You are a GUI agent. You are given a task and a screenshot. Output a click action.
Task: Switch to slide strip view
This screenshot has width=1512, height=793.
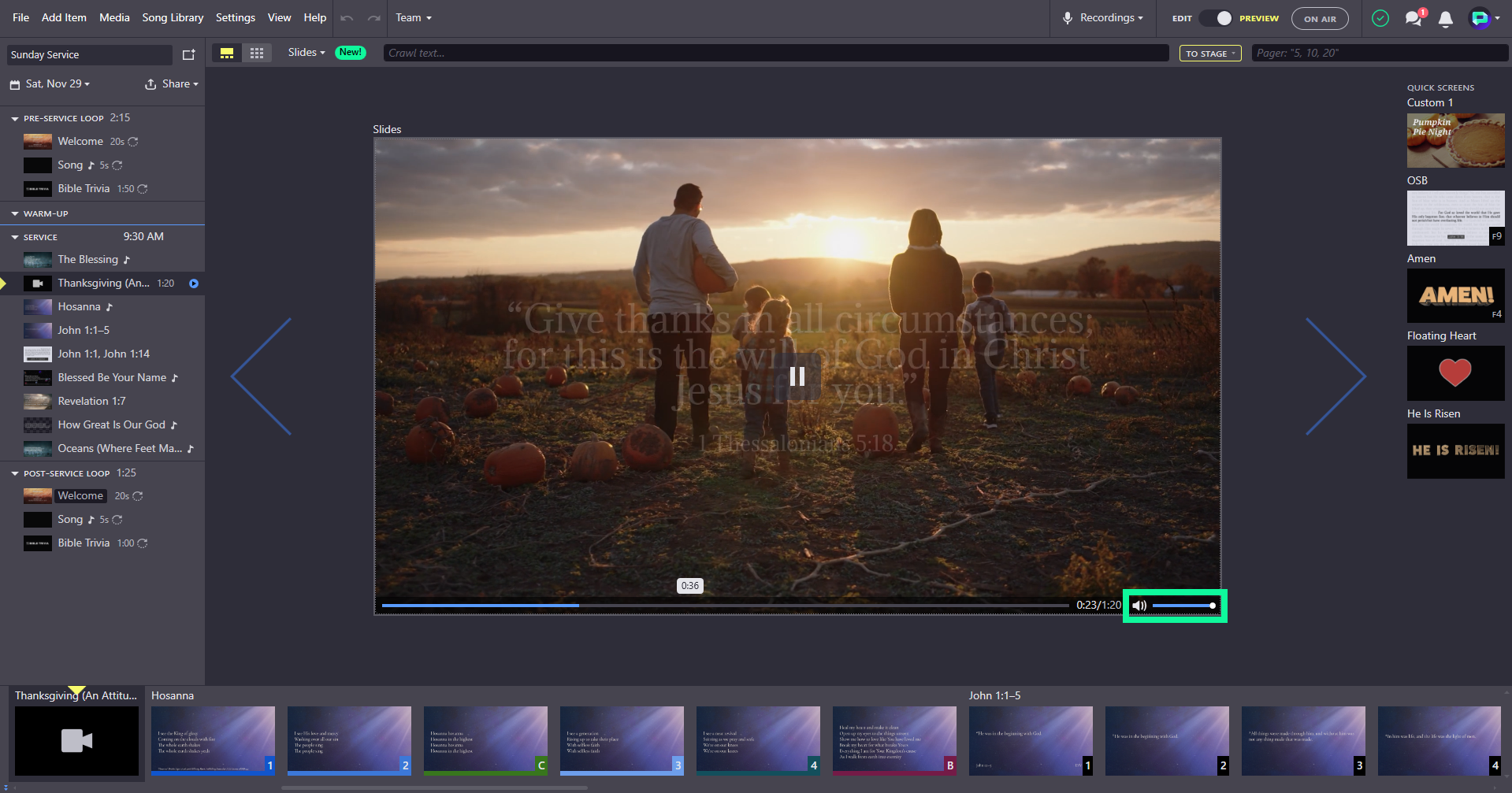point(227,53)
